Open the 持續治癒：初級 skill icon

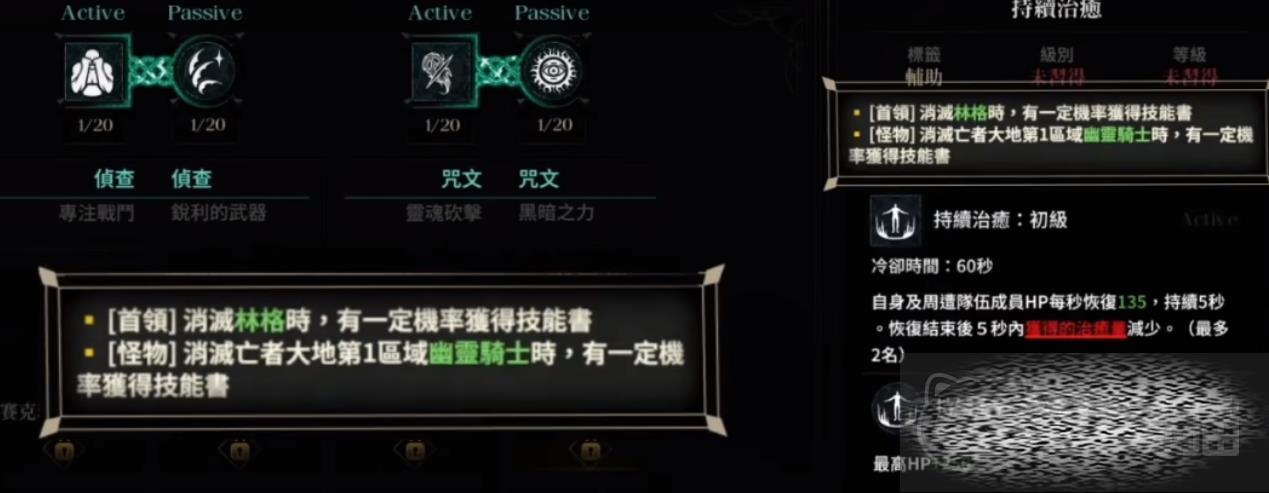tap(896, 219)
